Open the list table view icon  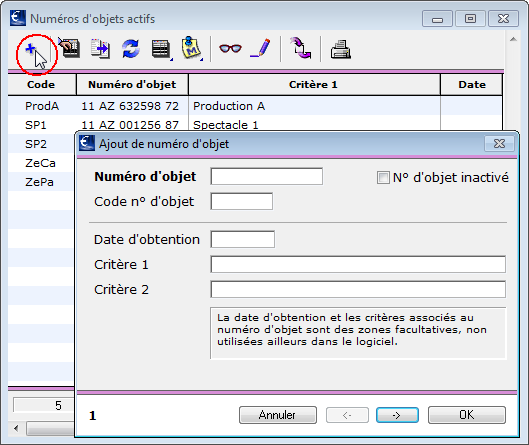161,49
